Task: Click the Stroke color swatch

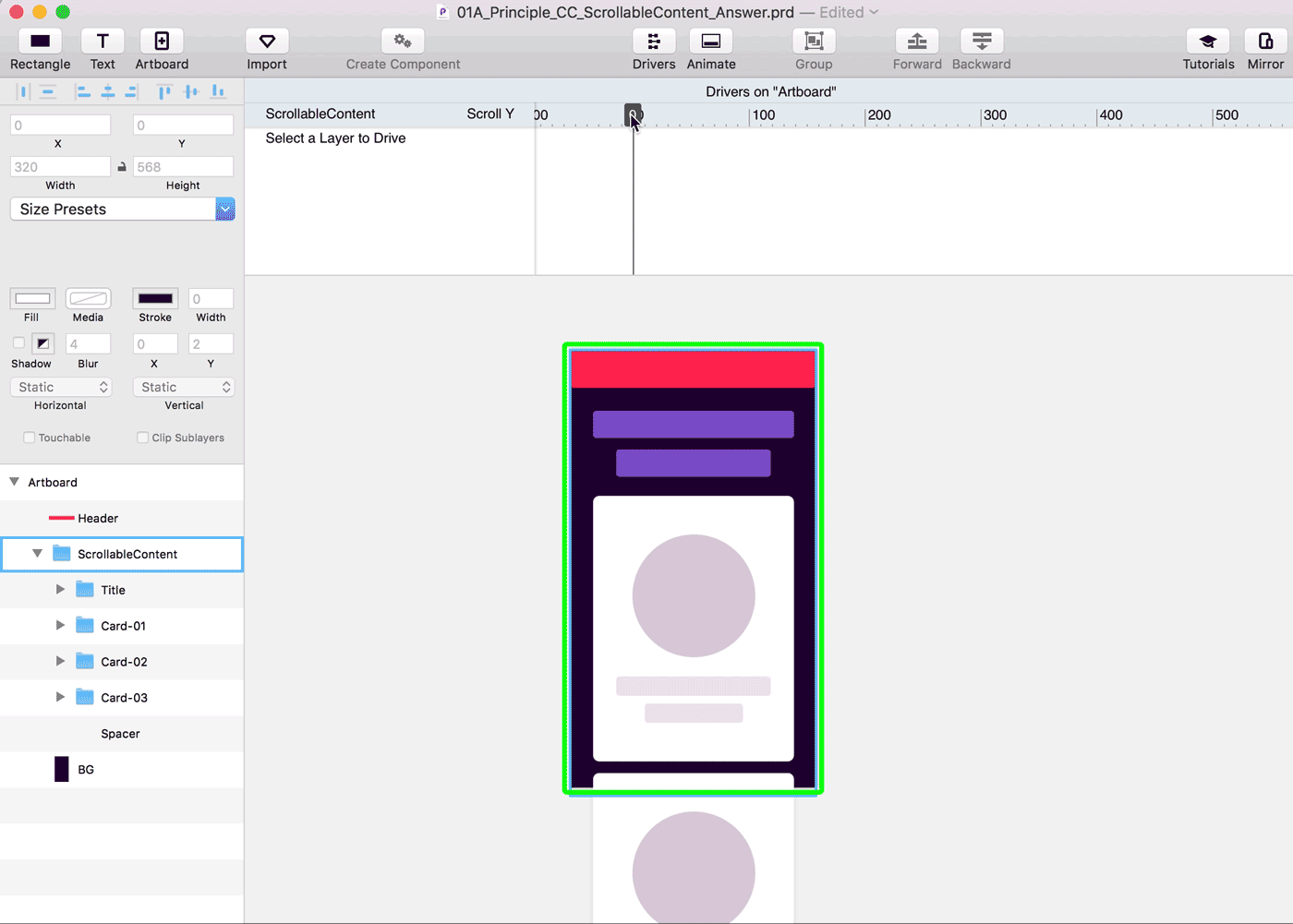Action: [155, 298]
